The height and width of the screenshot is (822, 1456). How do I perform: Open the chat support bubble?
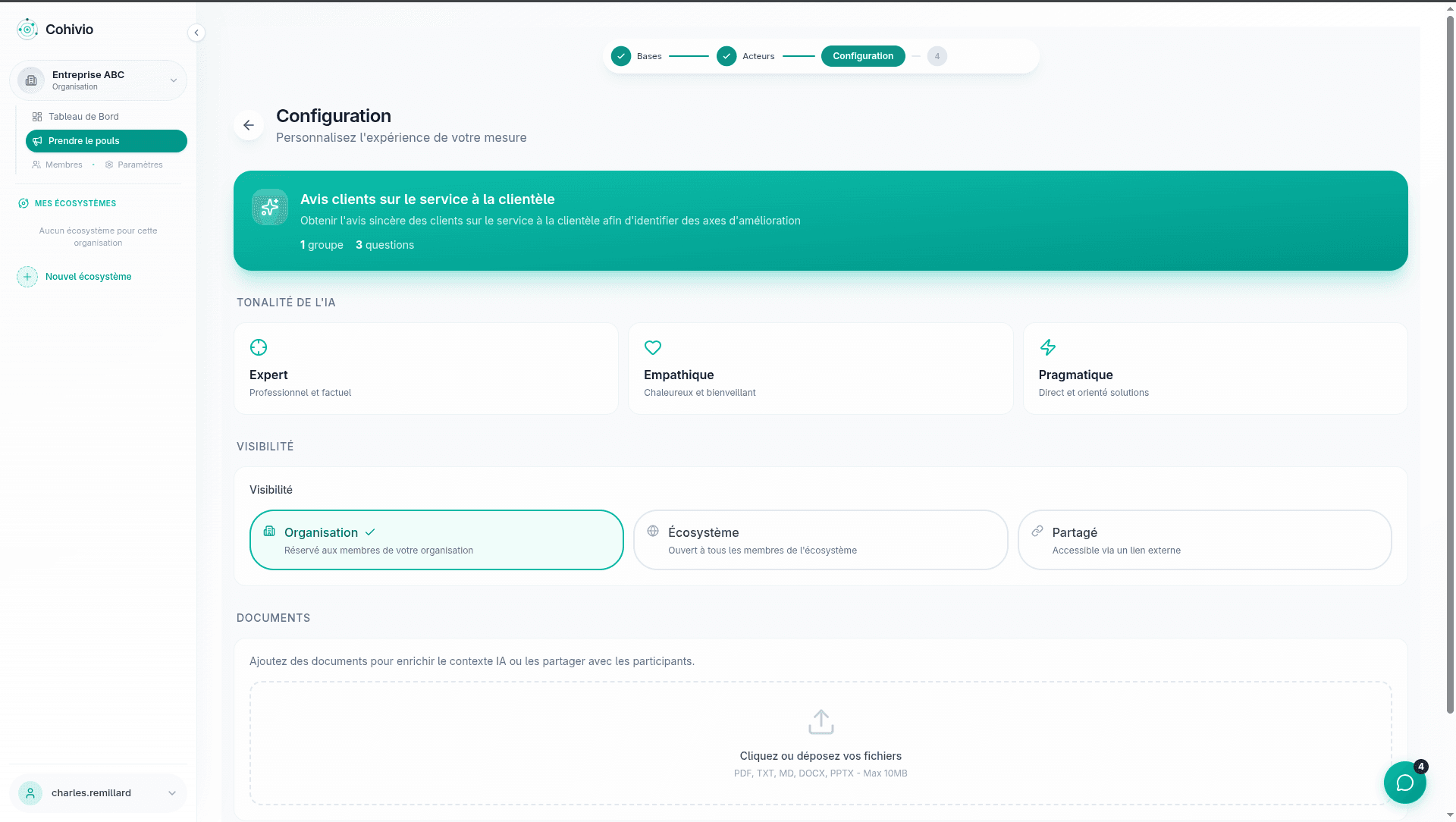(1404, 783)
